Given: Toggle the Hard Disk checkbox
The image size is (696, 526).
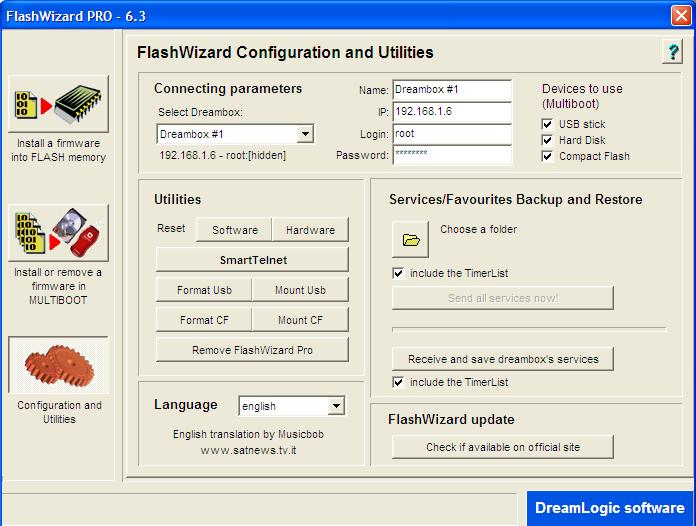Looking at the screenshot, I should tap(547, 140).
